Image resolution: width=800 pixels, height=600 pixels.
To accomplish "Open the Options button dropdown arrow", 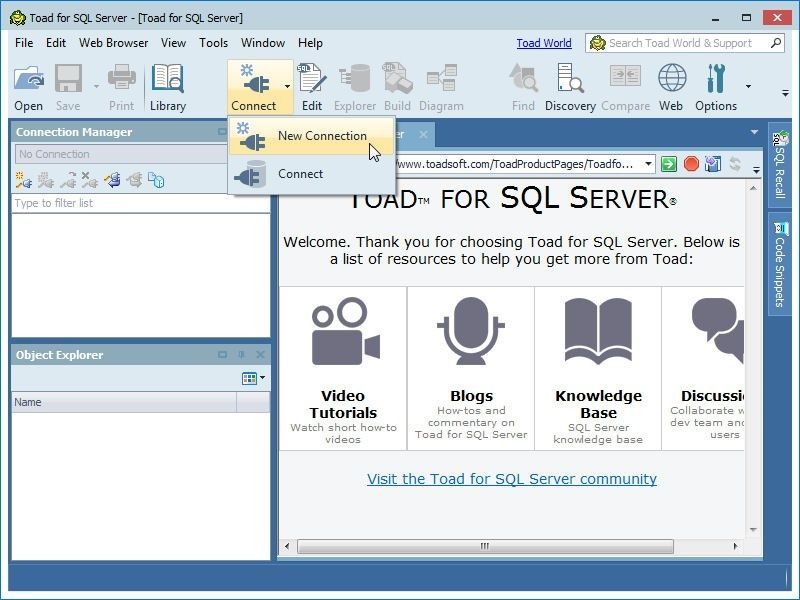I will (x=748, y=86).
